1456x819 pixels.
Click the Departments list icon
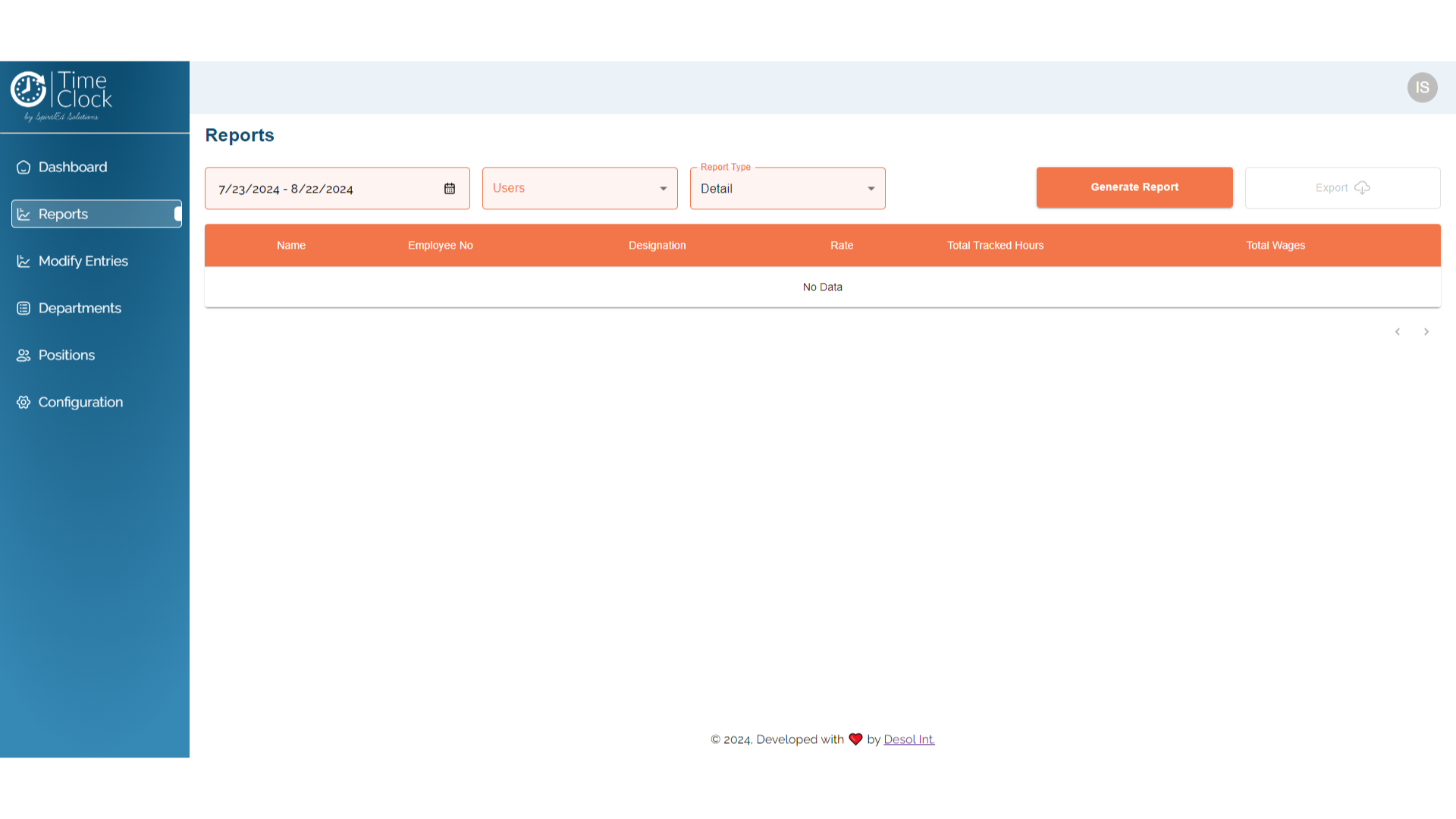click(24, 309)
